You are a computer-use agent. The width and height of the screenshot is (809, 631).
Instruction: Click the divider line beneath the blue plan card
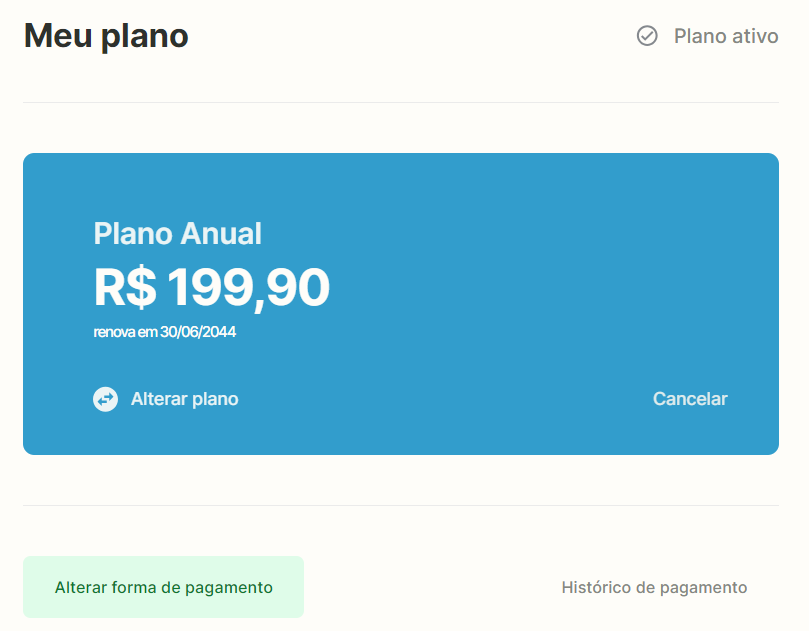[401, 506]
